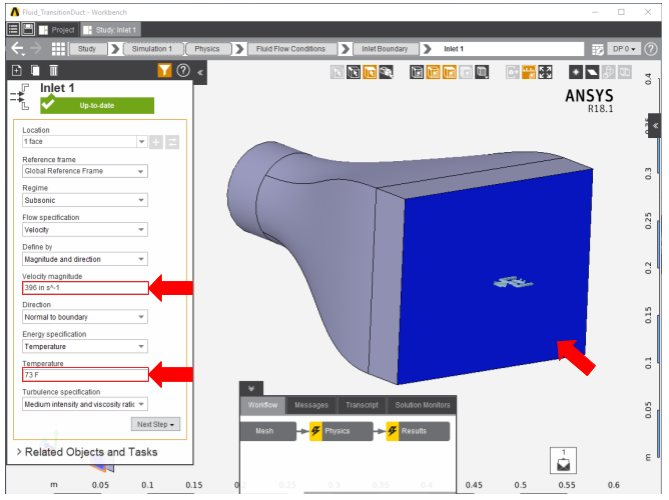
Task: Click the greyed vertex selection filter icon
Action: [x=337, y=72]
